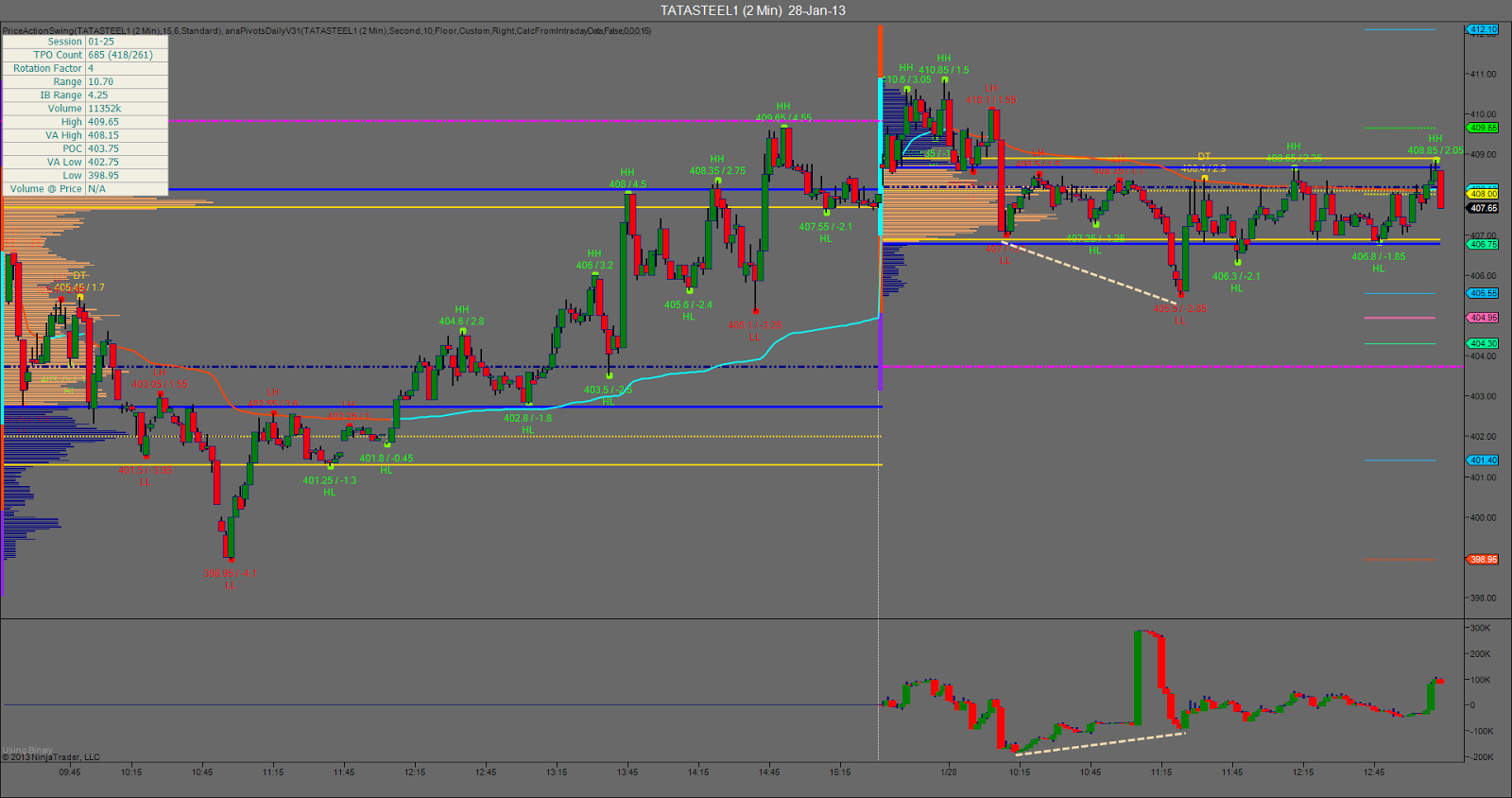Viewport: 1512px width, 798px height.
Task: Click the HH 408.35 / 2.75 swing label
Action: [717, 165]
